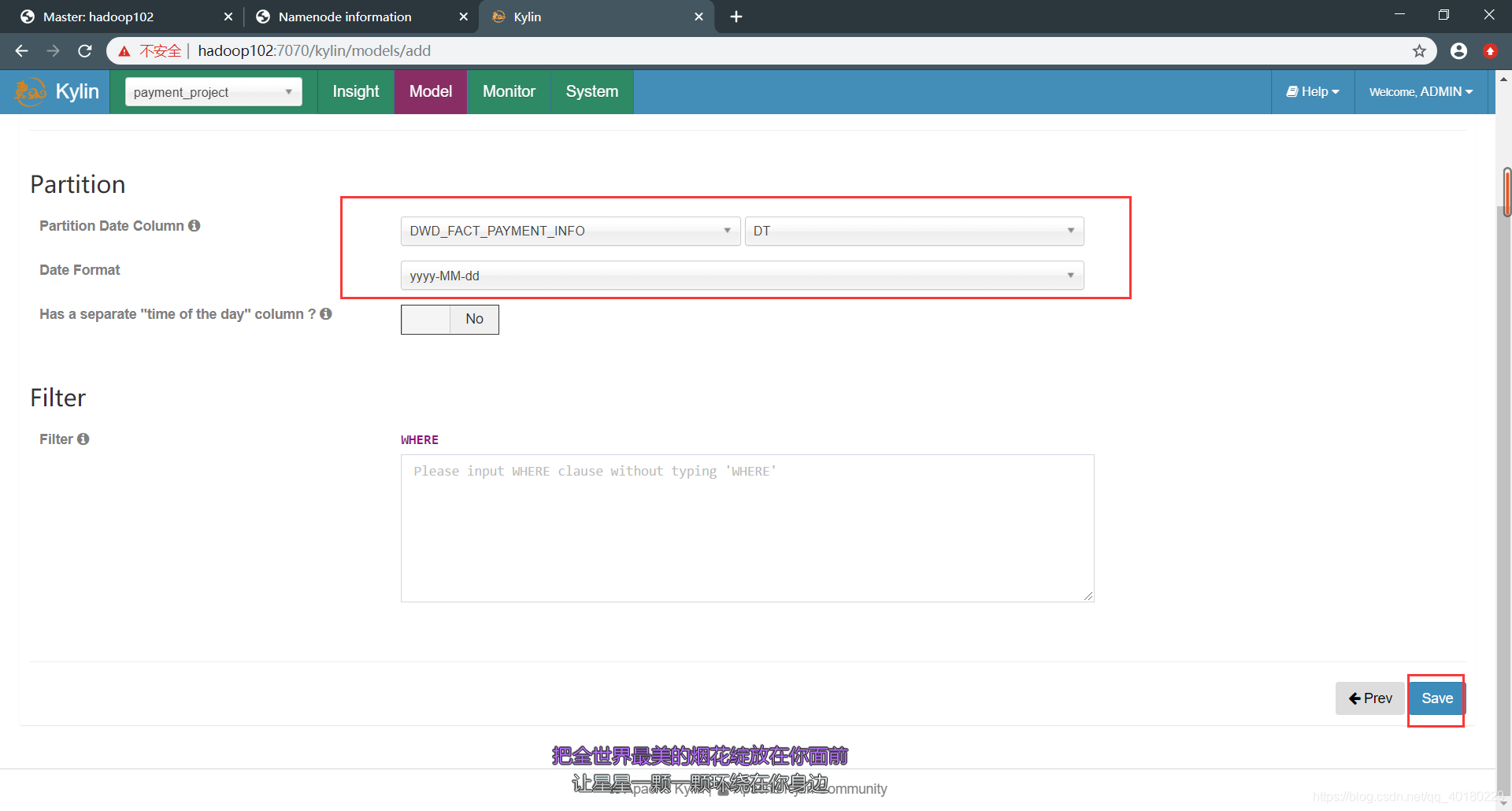This screenshot has width=1512, height=811.
Task: Open the DT partition column dropdown
Action: point(914,231)
